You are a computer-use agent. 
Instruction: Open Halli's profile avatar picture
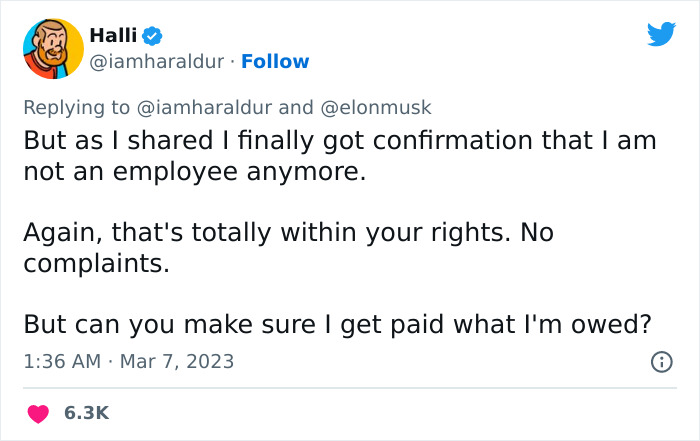point(51,48)
